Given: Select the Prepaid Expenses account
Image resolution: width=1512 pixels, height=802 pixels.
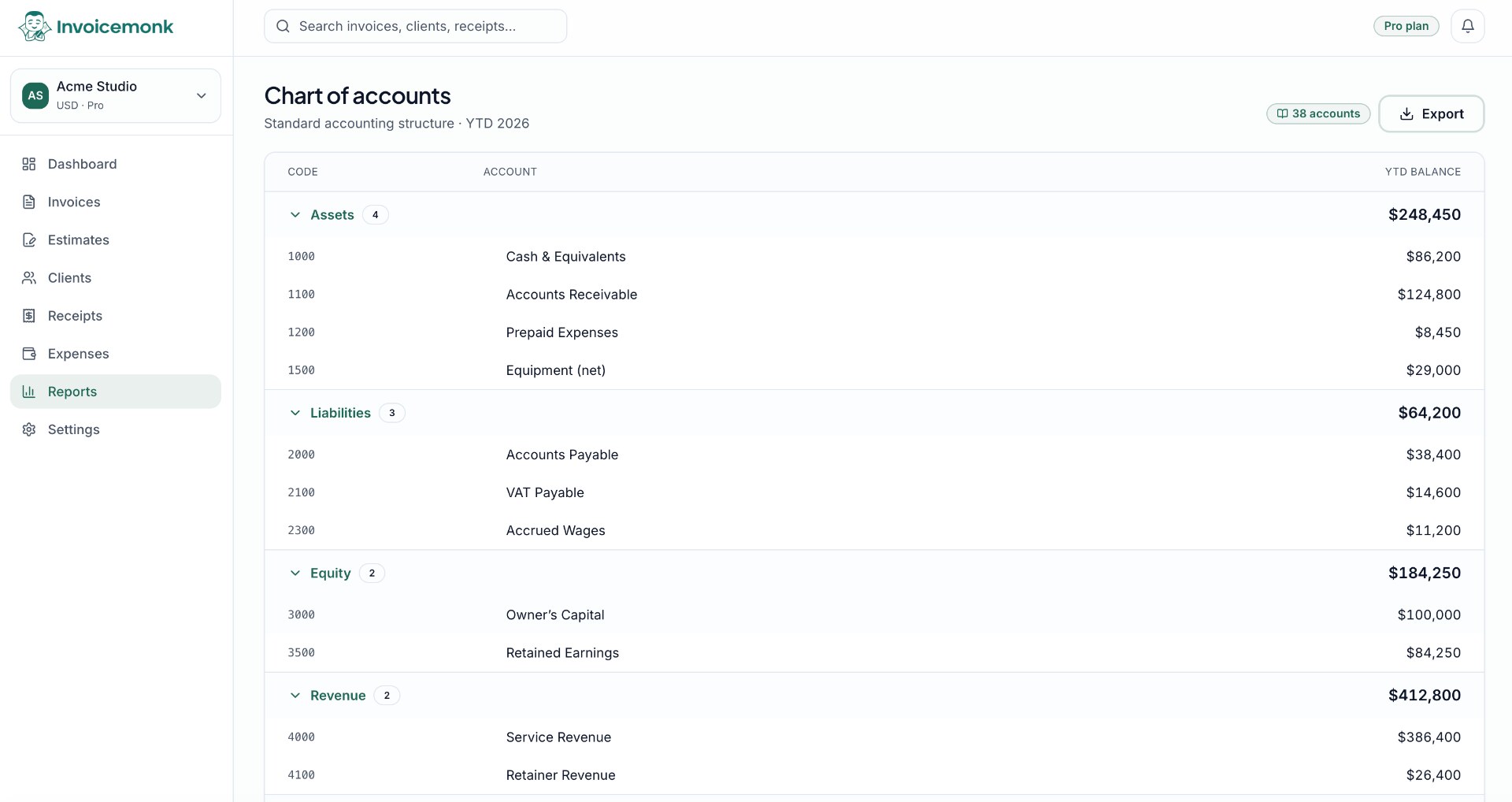Looking at the screenshot, I should pyautogui.click(x=874, y=332).
